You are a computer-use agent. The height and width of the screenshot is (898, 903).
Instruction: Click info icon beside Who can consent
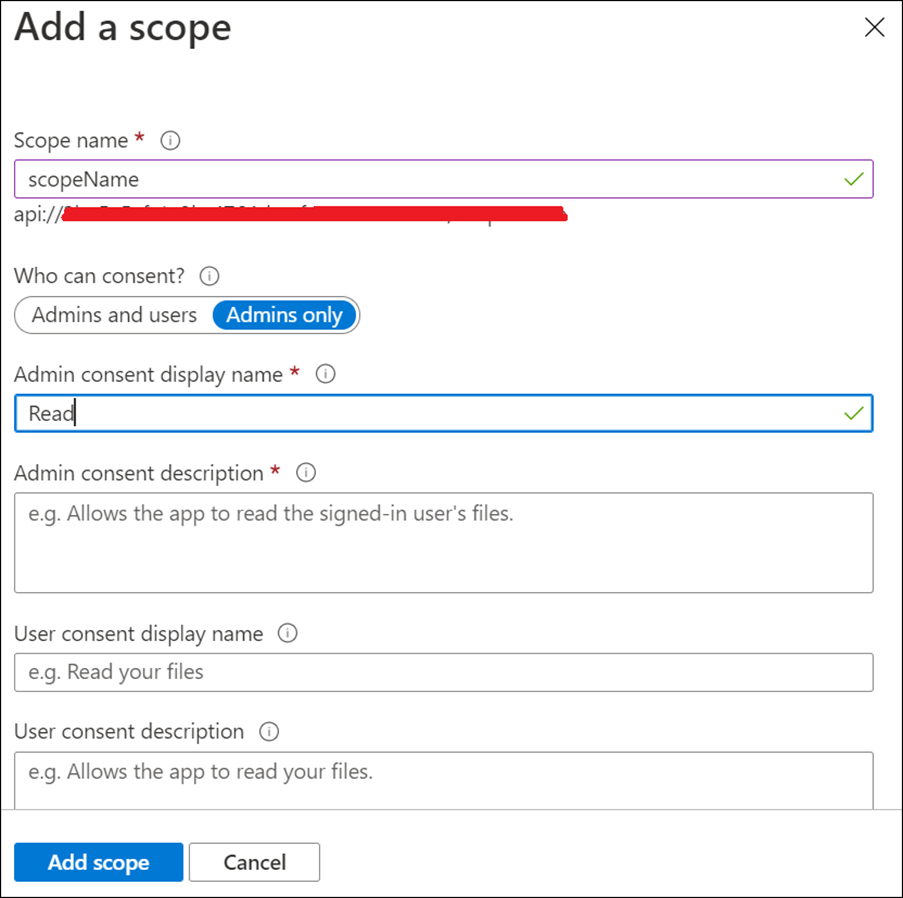tap(209, 276)
